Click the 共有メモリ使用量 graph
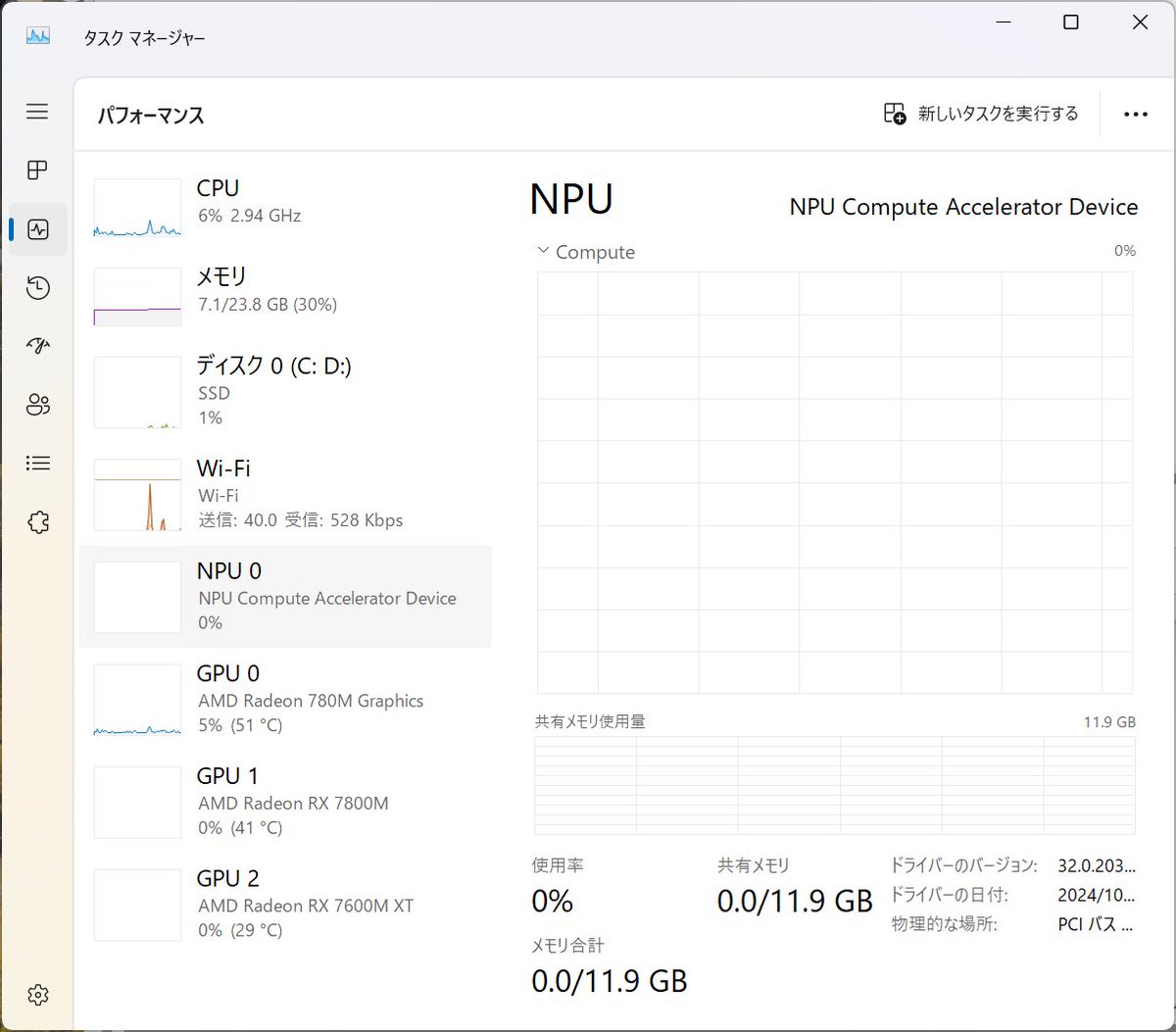Image resolution: width=1176 pixels, height=1032 pixels. pyautogui.click(x=835, y=785)
